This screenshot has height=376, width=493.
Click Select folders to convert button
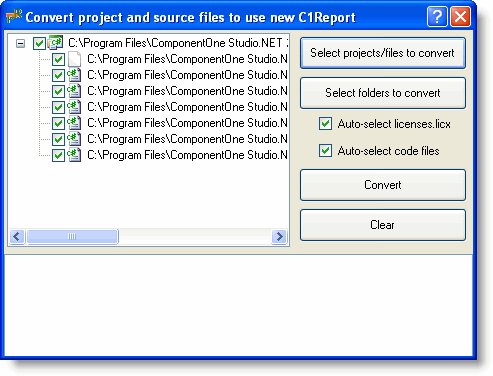pos(383,93)
